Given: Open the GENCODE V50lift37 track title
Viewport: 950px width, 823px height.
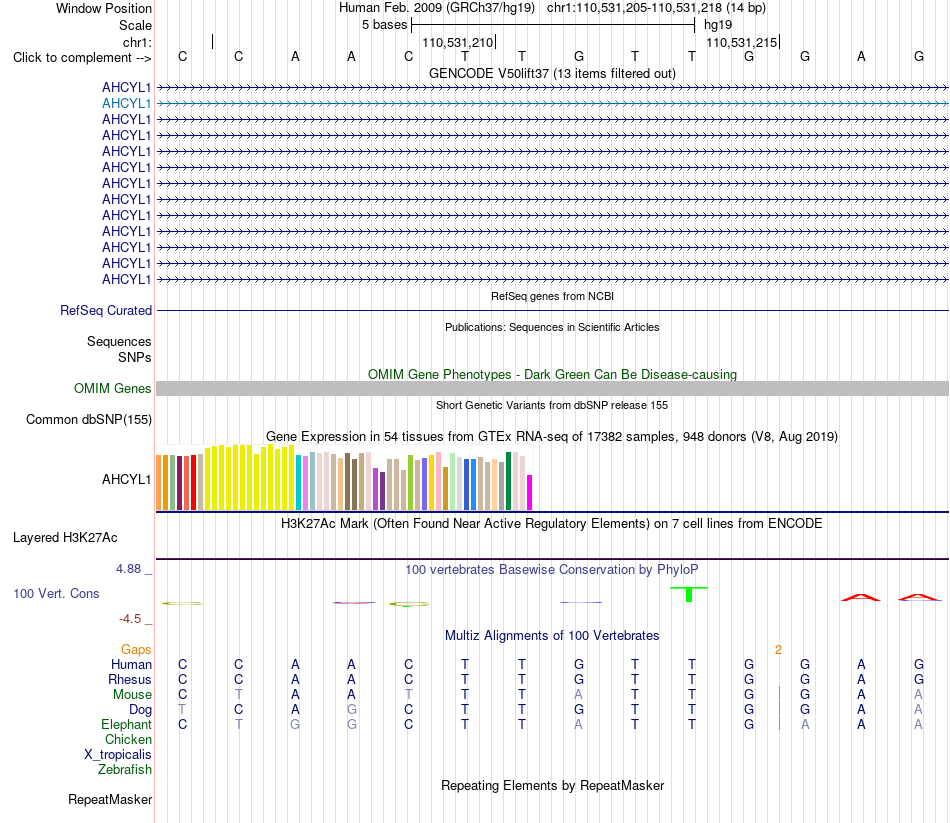Looking at the screenshot, I should click(x=552, y=73).
